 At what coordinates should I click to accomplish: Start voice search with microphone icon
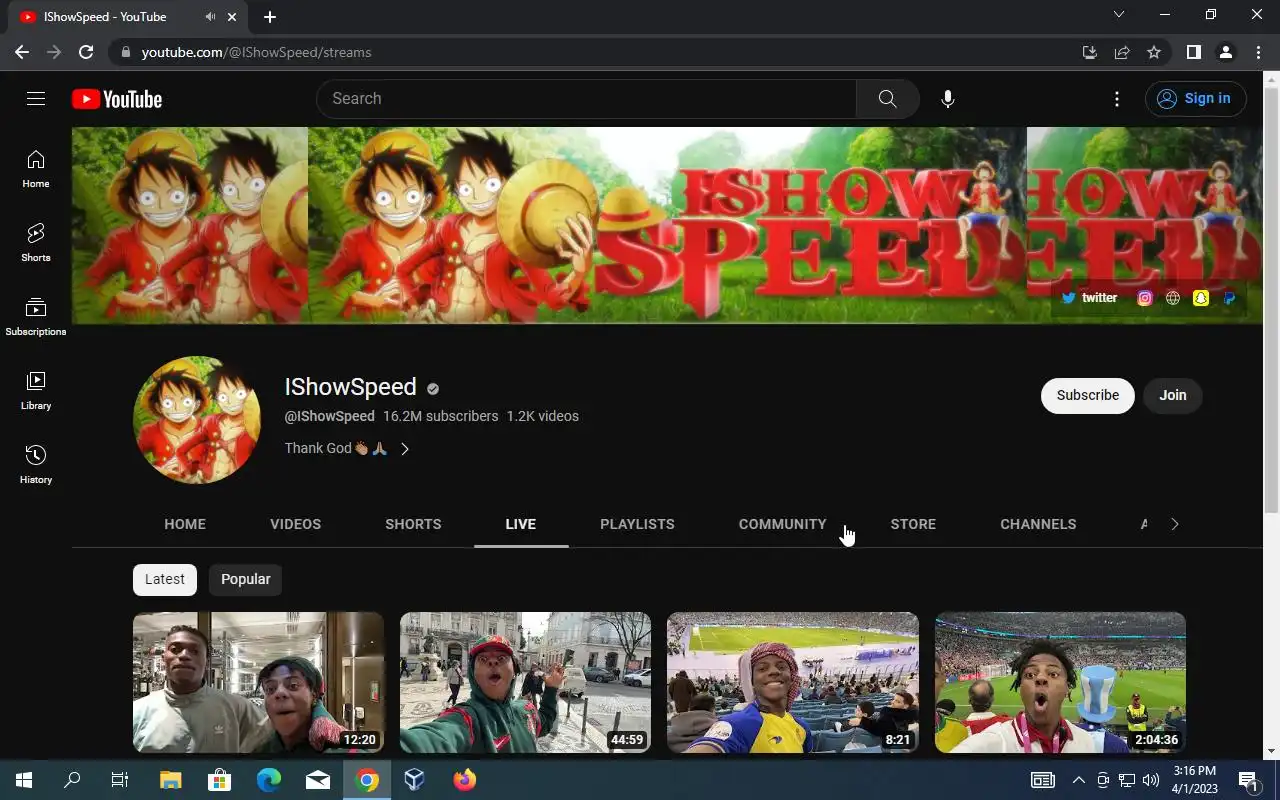pyautogui.click(x=948, y=99)
